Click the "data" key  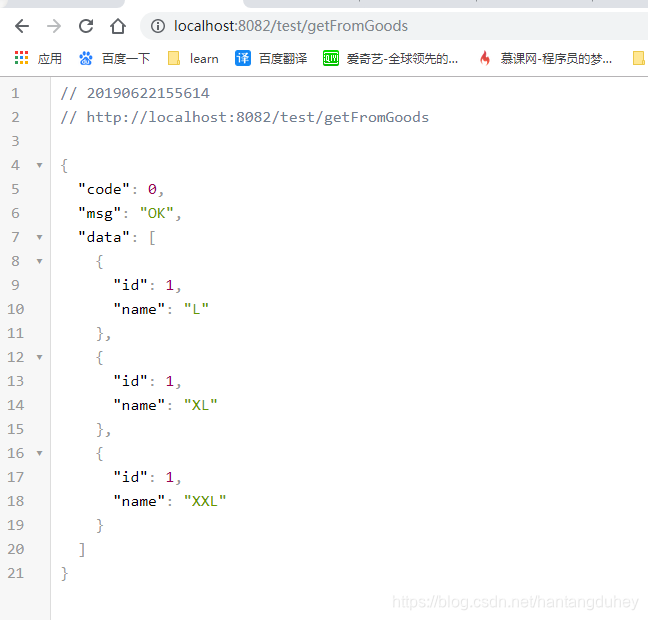104,237
